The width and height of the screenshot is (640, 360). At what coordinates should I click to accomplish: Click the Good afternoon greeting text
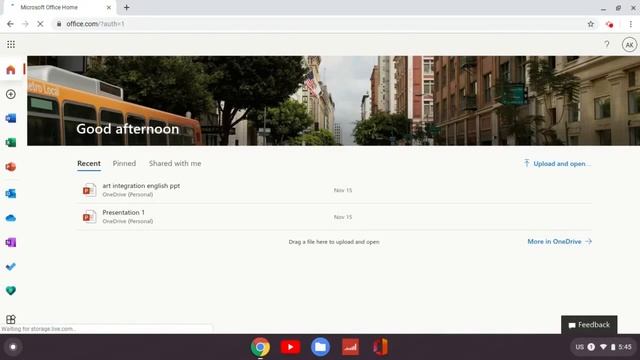[x=127, y=129]
